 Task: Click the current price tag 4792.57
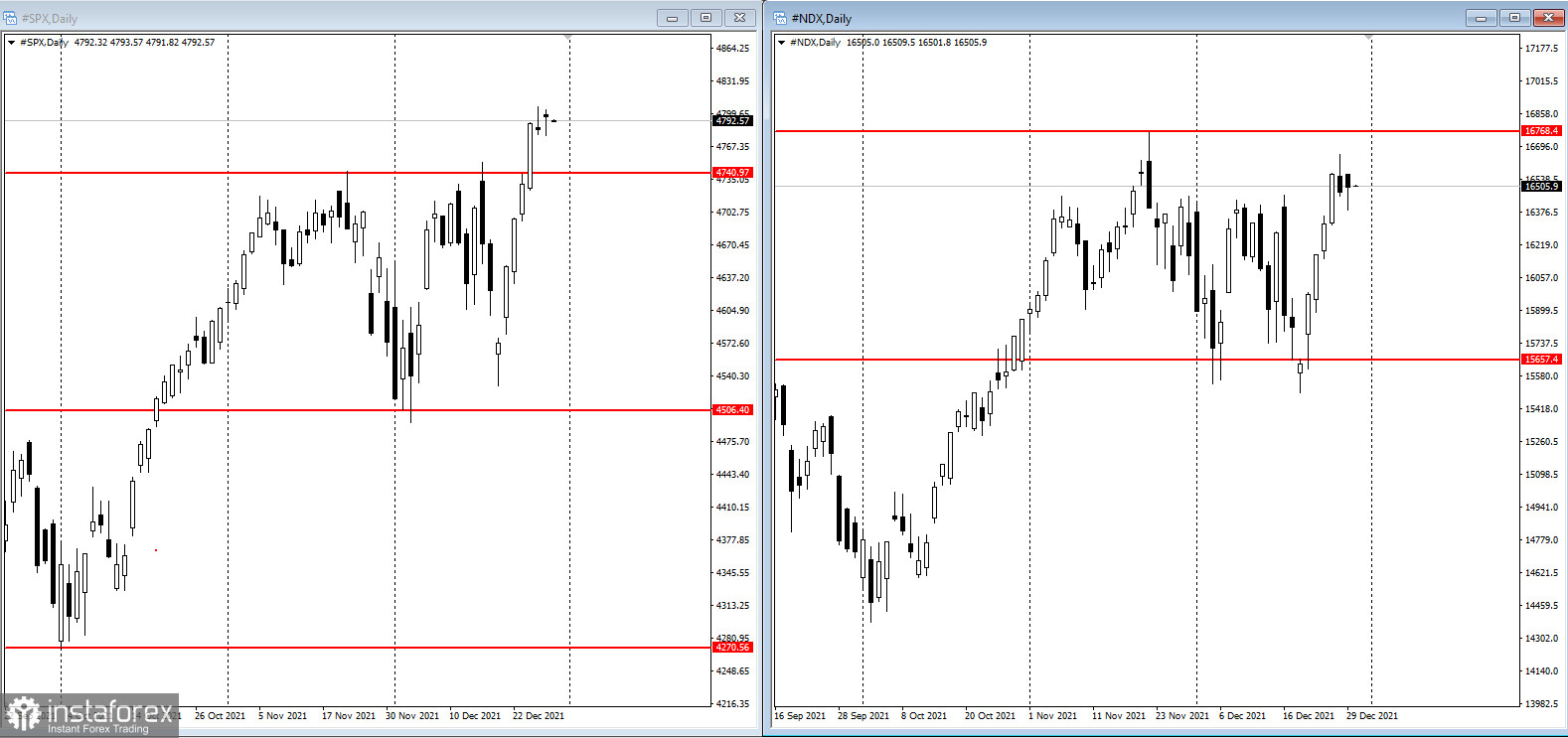(x=732, y=121)
